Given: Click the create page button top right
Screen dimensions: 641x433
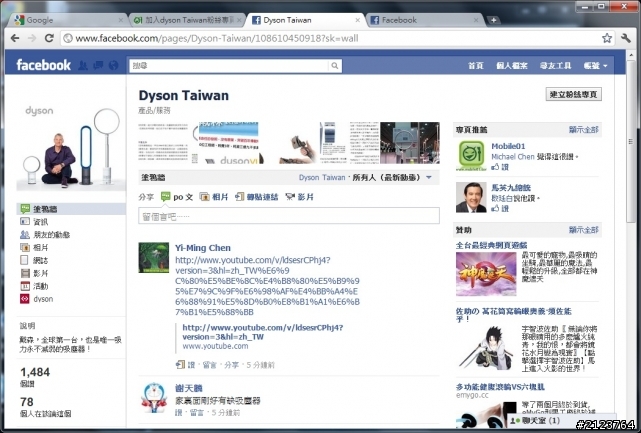Looking at the screenshot, I should pos(574,94).
